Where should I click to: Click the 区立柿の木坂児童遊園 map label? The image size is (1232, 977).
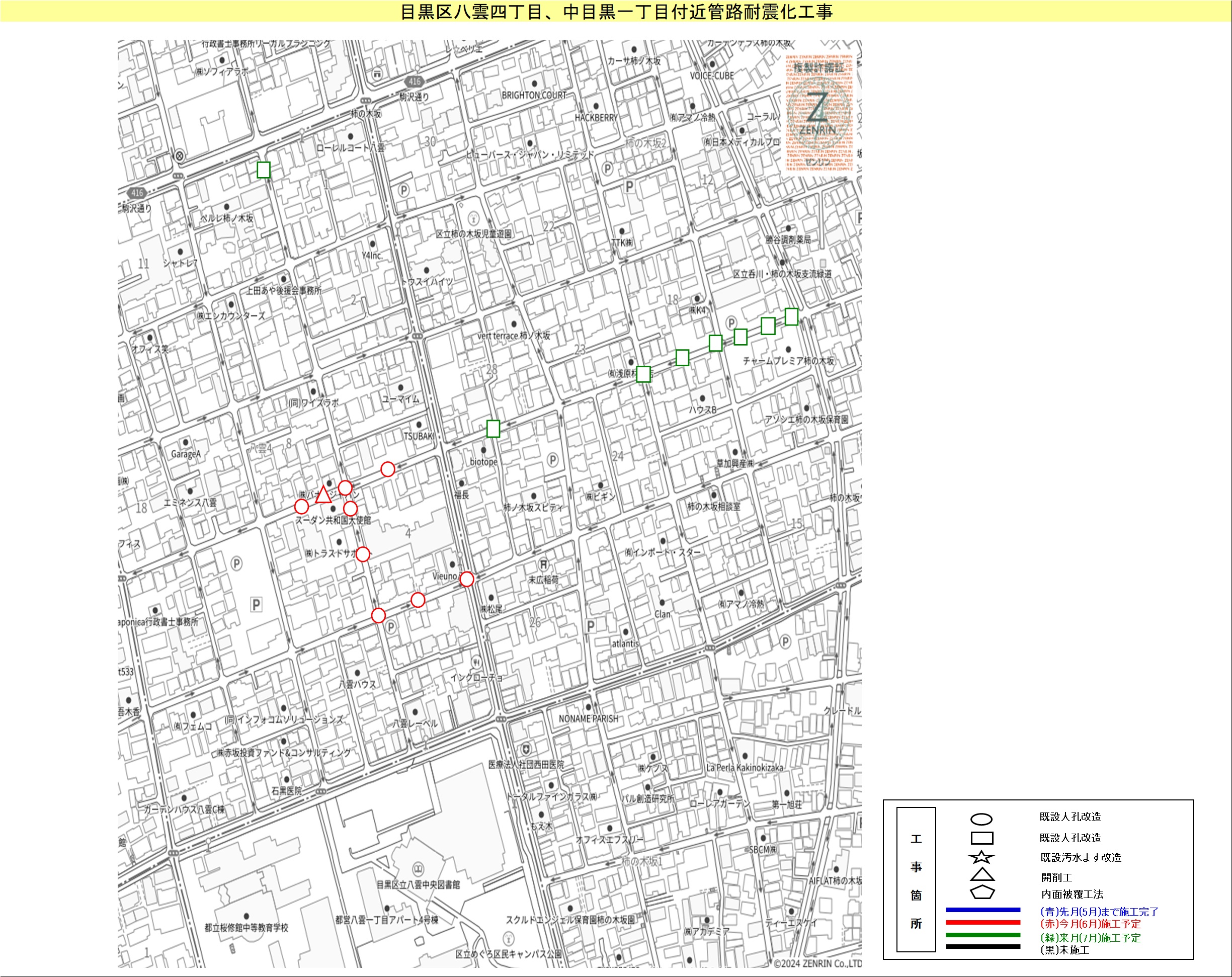point(474,233)
